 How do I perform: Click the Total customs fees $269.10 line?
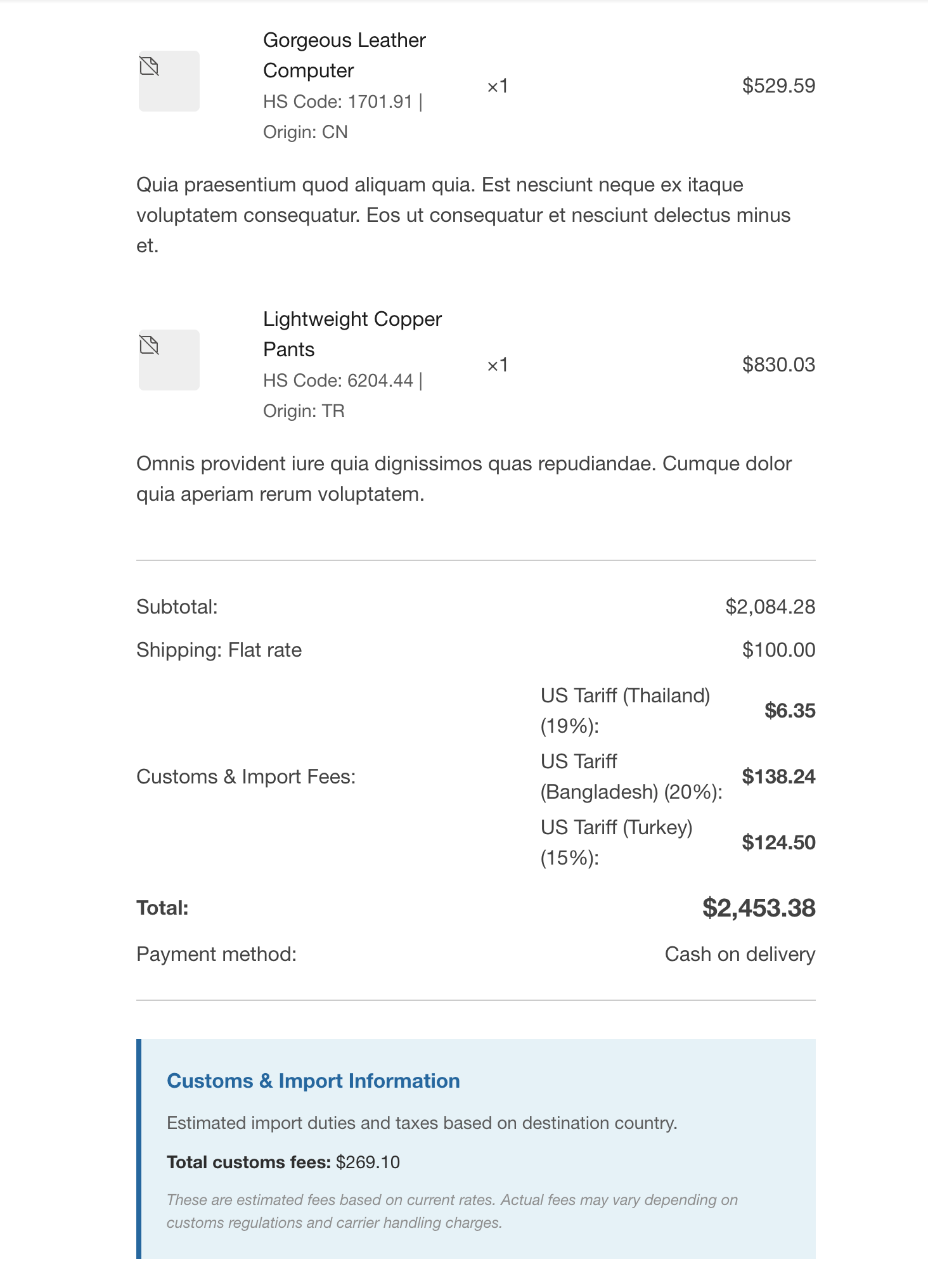pos(283,1162)
